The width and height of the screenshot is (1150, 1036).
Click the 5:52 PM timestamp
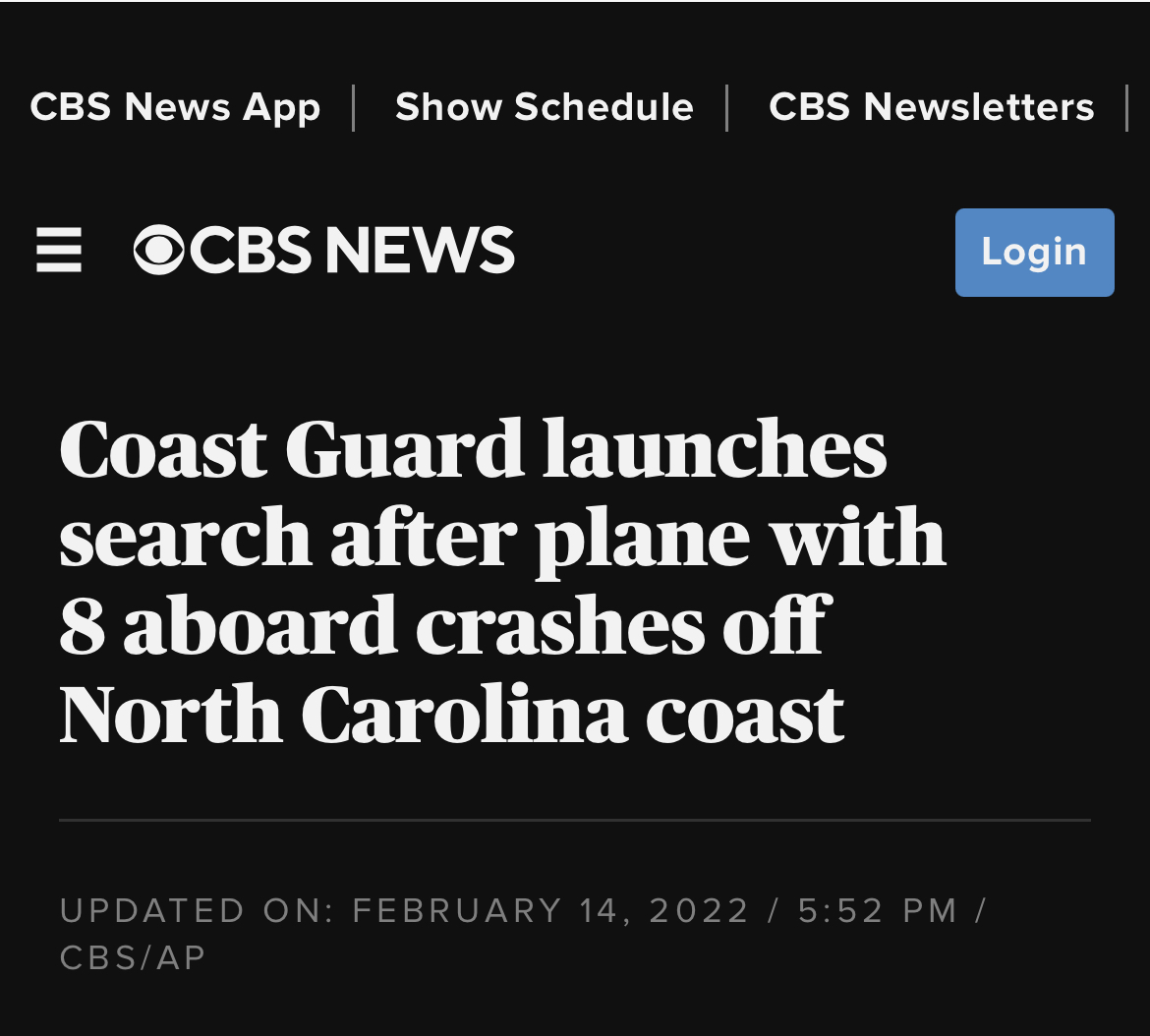pyautogui.click(x=877, y=911)
